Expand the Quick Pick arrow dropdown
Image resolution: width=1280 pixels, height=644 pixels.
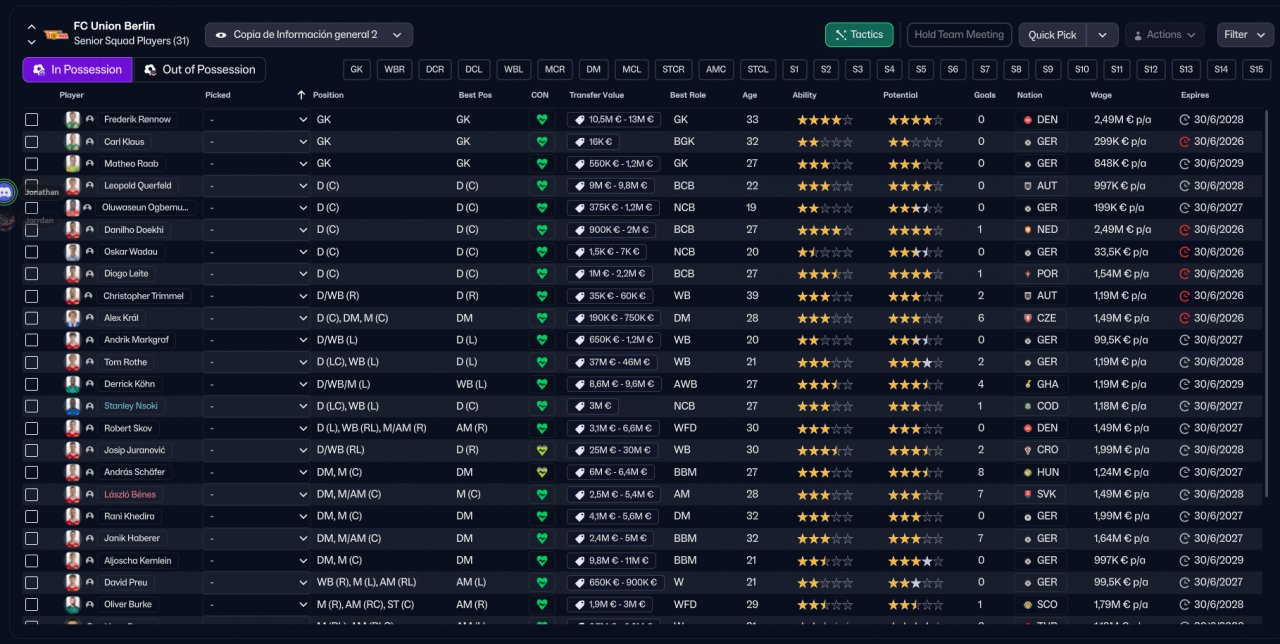tap(1102, 35)
